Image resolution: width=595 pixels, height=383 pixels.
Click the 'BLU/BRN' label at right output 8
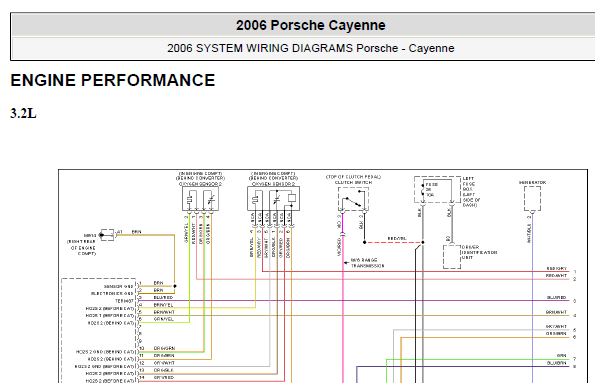tap(557, 363)
